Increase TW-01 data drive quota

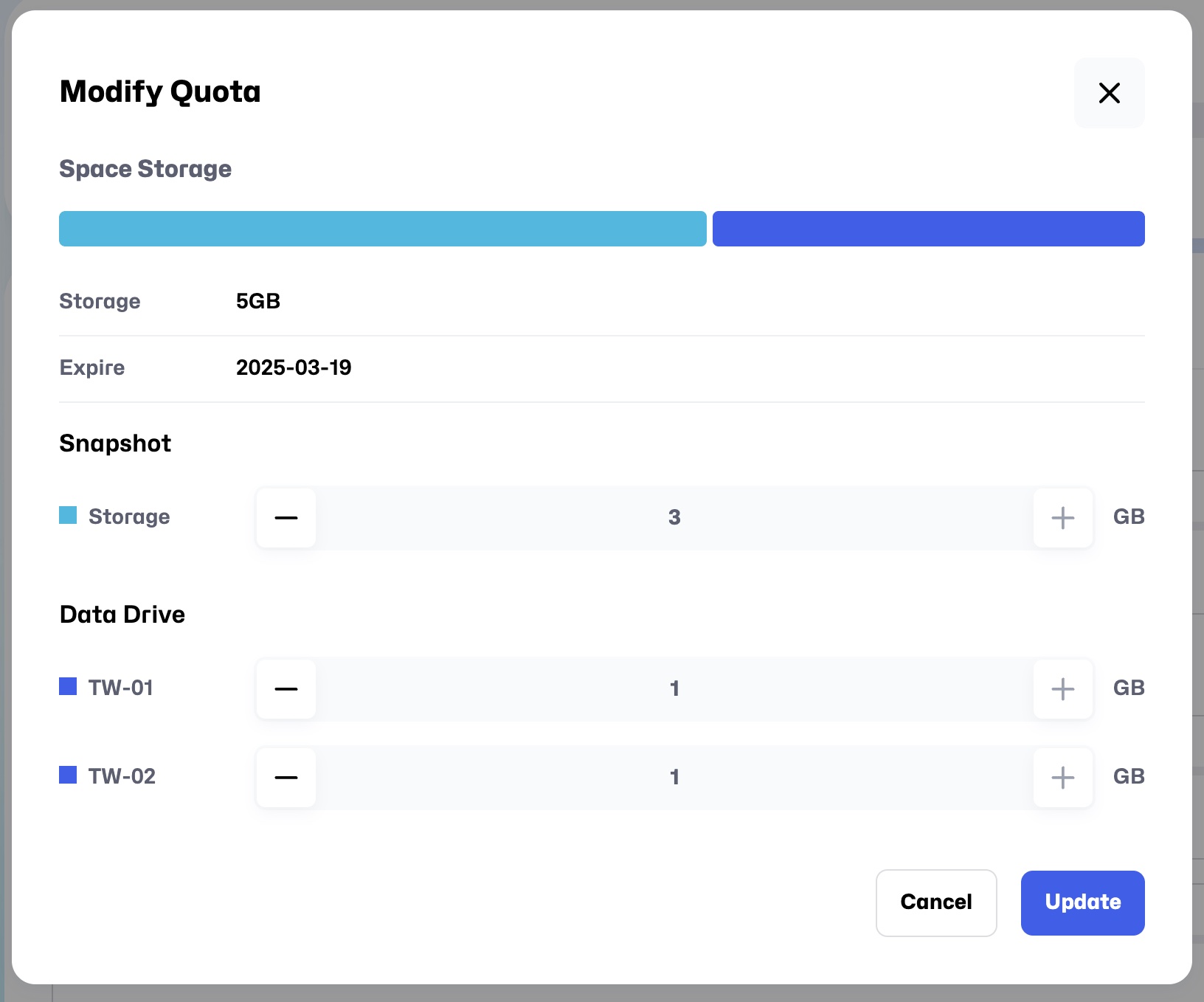pyautogui.click(x=1062, y=688)
